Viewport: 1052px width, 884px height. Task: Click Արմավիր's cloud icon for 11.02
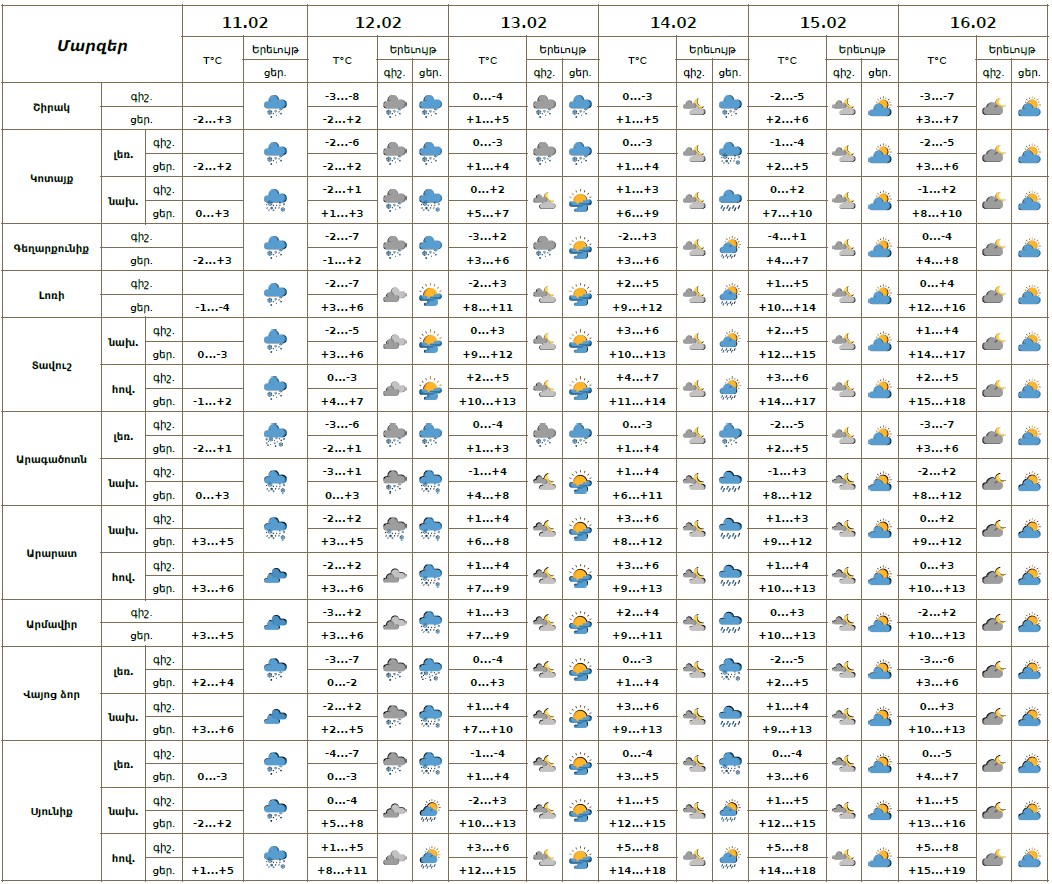pyautogui.click(x=274, y=624)
